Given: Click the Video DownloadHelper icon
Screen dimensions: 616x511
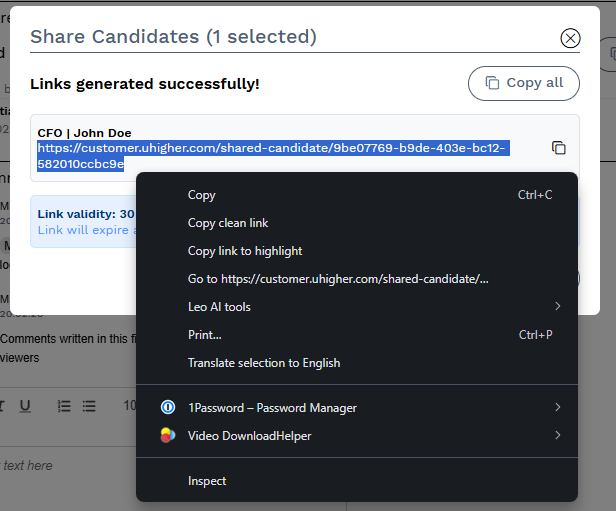Looking at the screenshot, I should coord(168,435).
